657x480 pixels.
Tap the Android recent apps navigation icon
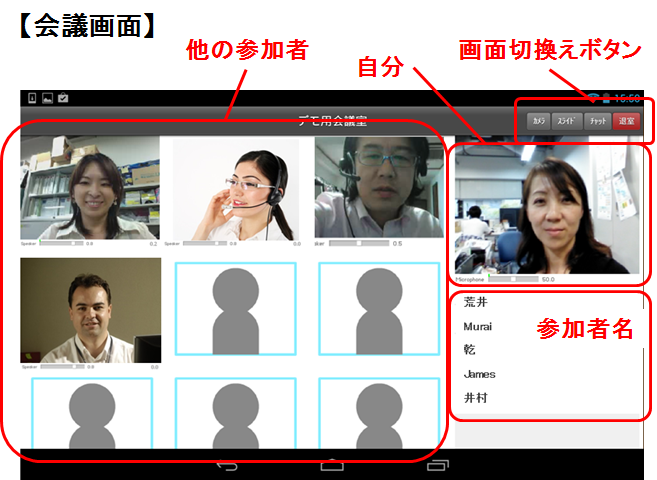(438, 465)
